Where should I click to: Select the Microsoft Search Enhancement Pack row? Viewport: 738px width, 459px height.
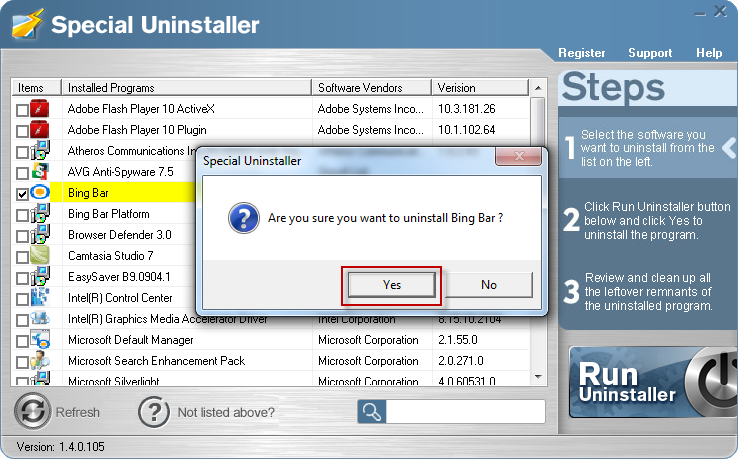pos(271,361)
